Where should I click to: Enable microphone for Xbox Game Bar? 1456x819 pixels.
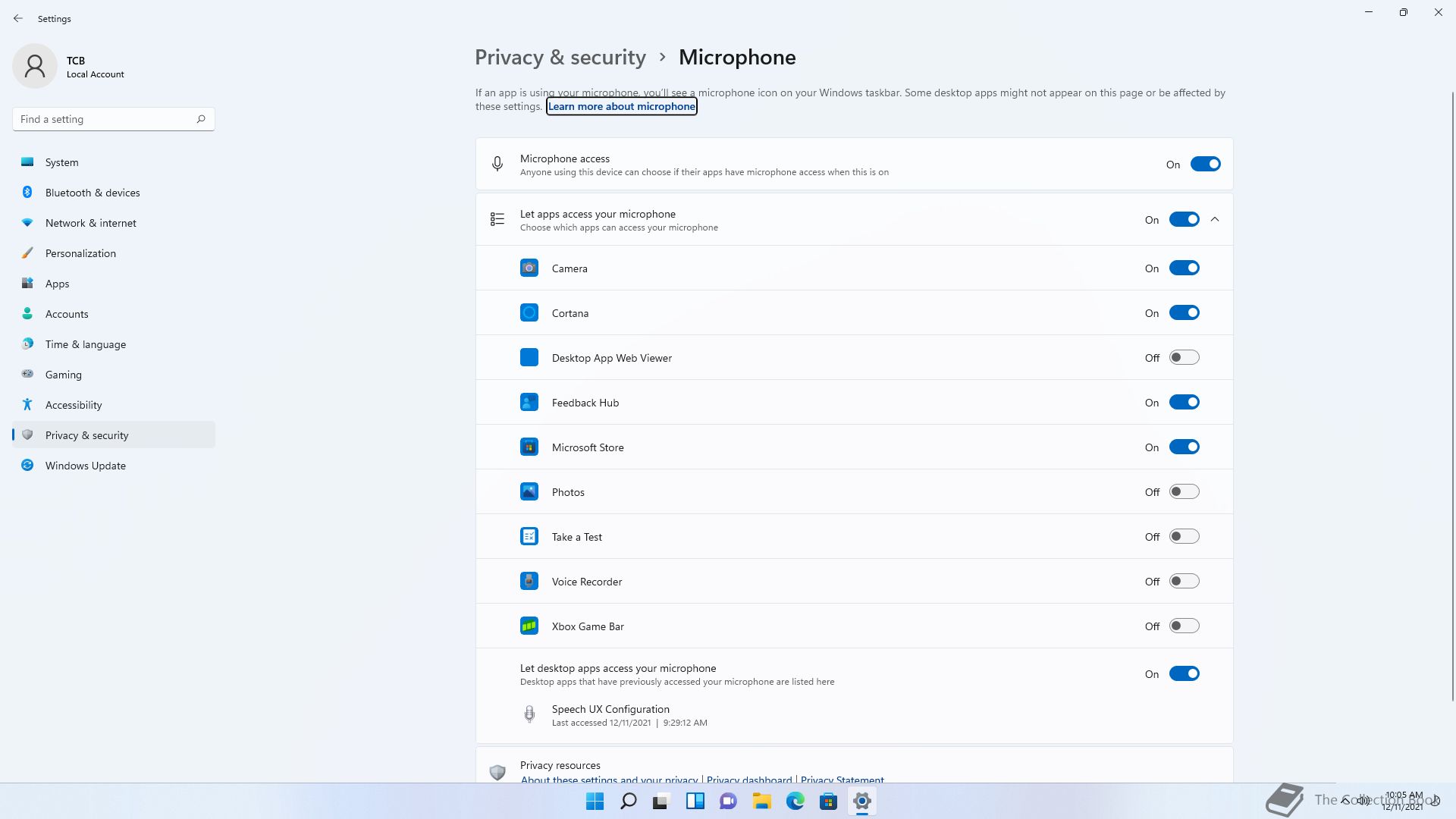point(1184,626)
